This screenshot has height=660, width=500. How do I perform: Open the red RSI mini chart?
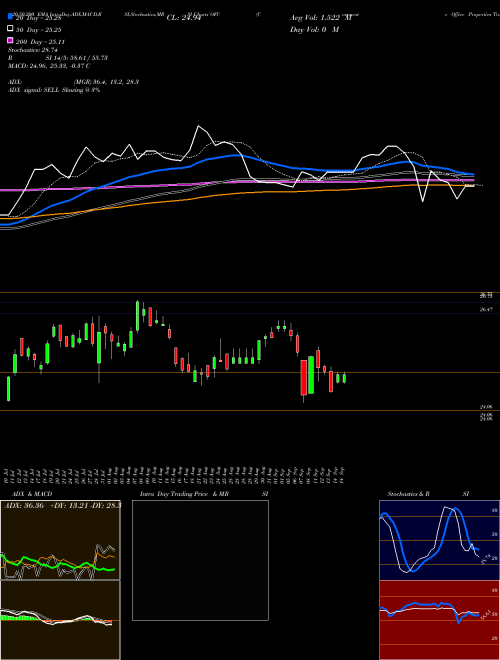coord(439,620)
